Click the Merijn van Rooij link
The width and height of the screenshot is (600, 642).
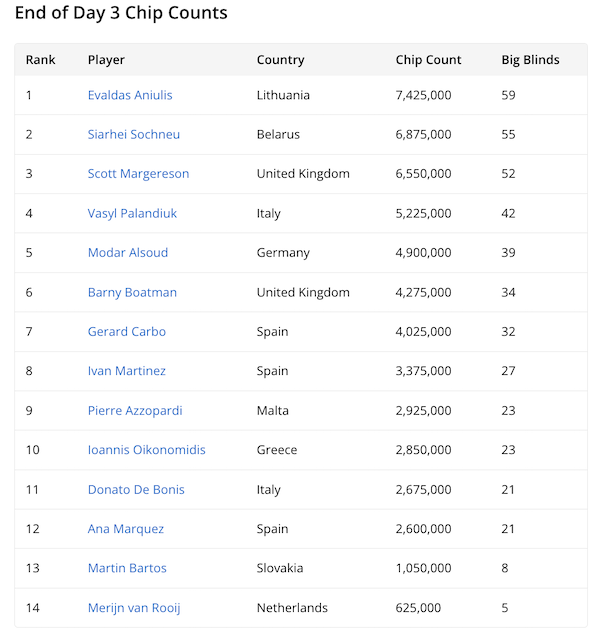pos(134,608)
